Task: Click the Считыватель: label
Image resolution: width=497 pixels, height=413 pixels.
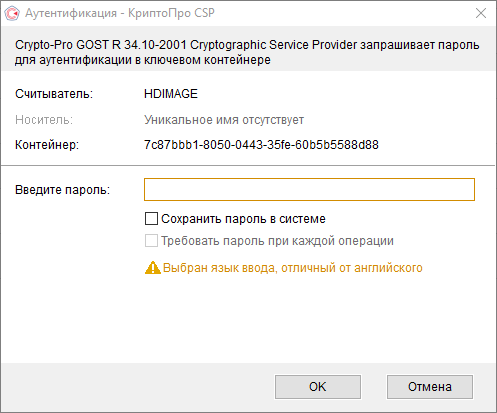Action: [x=54, y=94]
